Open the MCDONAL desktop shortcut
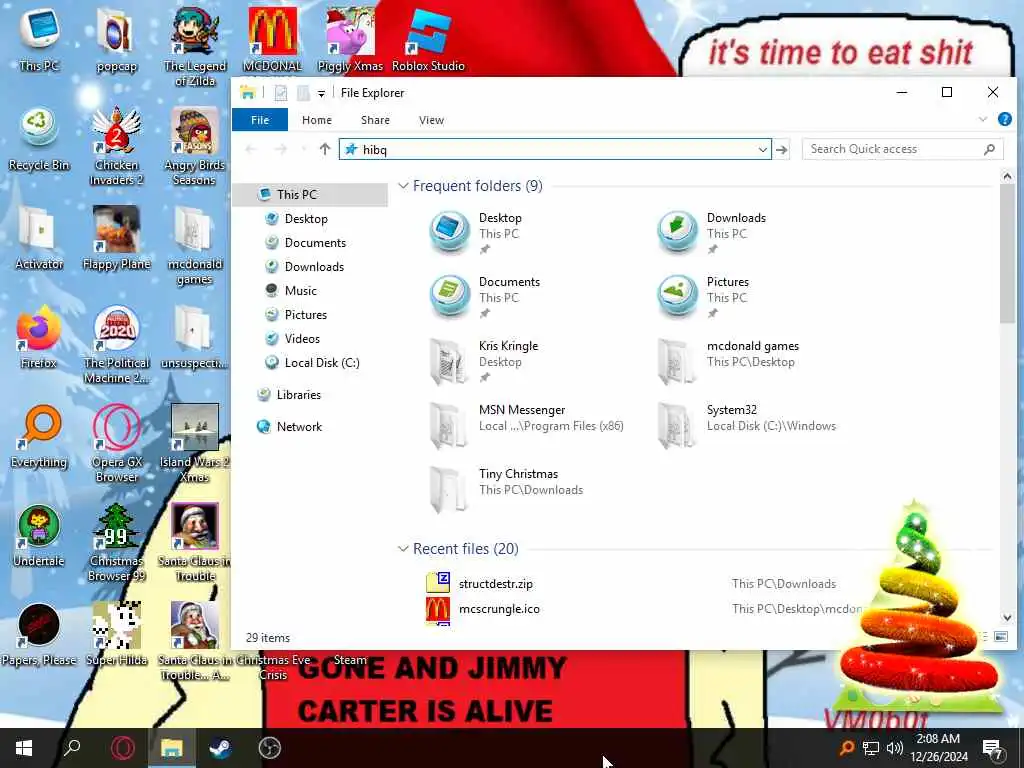This screenshot has height=768, width=1024. coord(273,39)
